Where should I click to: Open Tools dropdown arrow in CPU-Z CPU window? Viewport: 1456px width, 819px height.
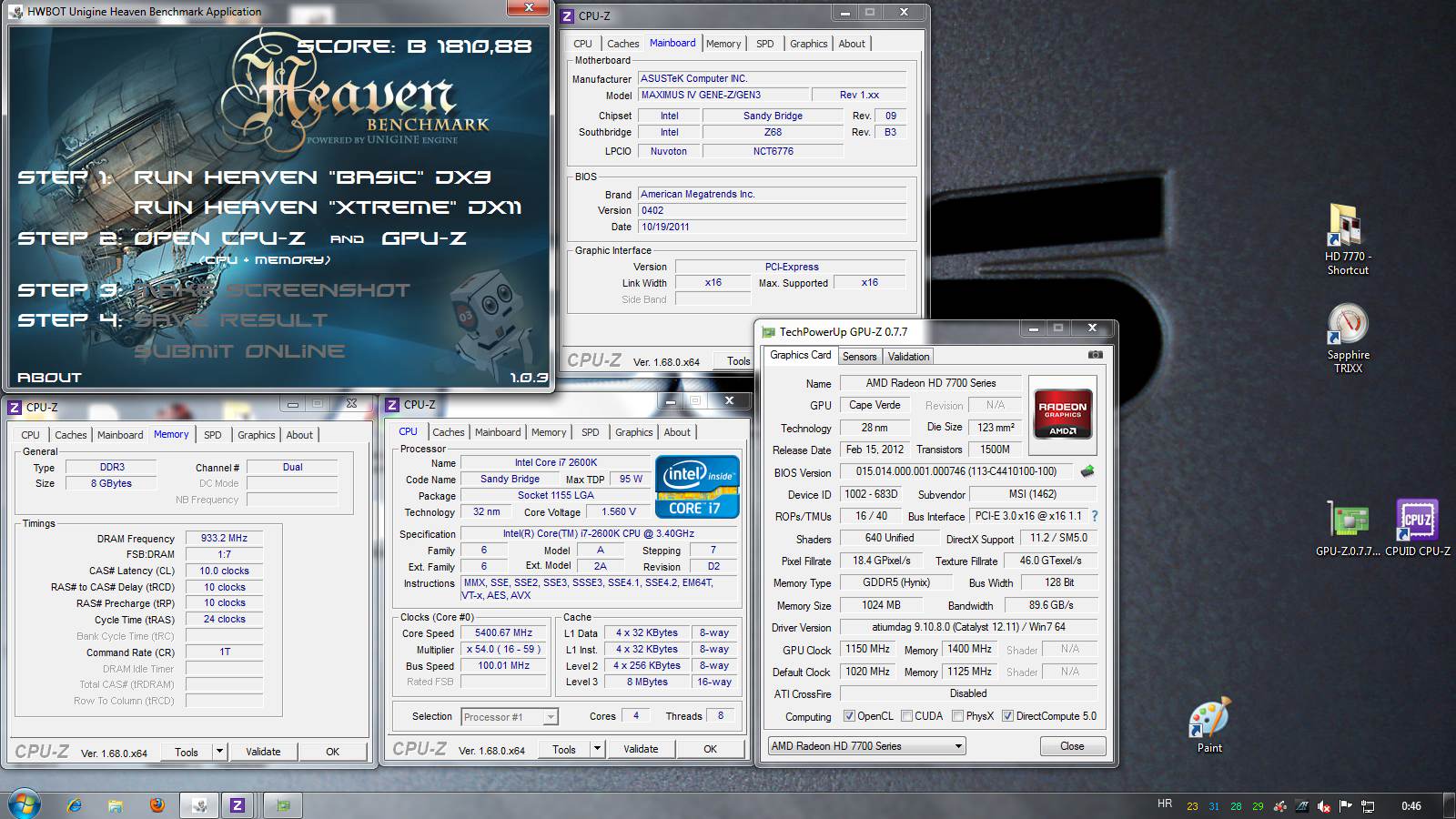click(x=597, y=749)
